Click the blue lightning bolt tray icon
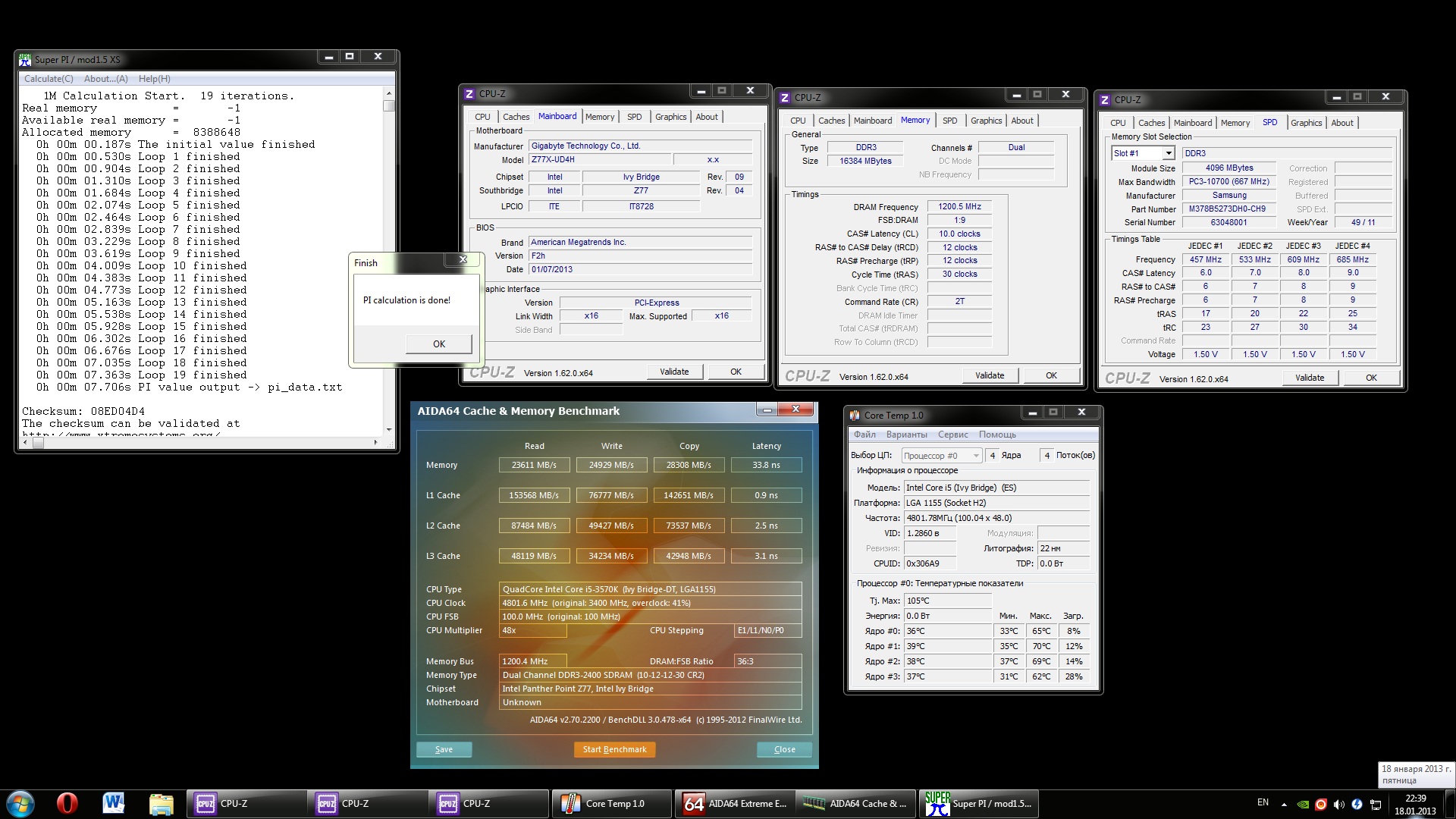The width and height of the screenshot is (1456, 819). tap(1357, 804)
